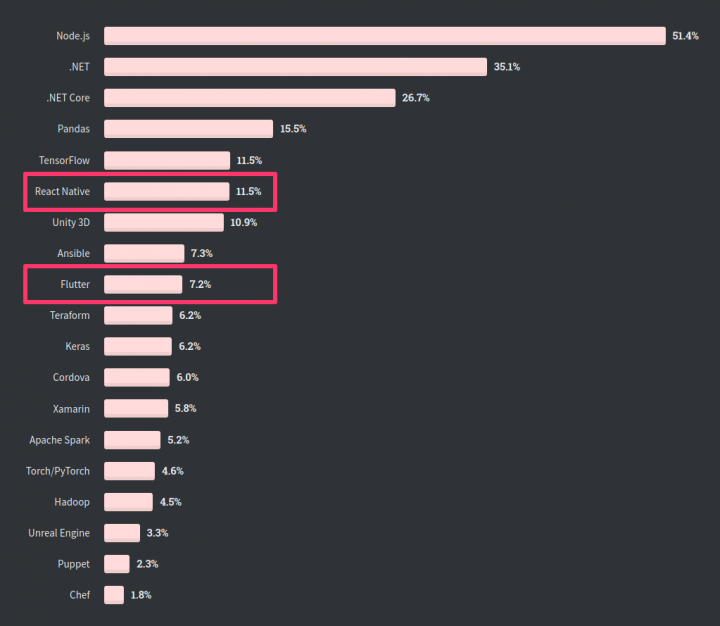720x626 pixels.
Task: Select the highlighted React Native bar
Action: pos(167,192)
